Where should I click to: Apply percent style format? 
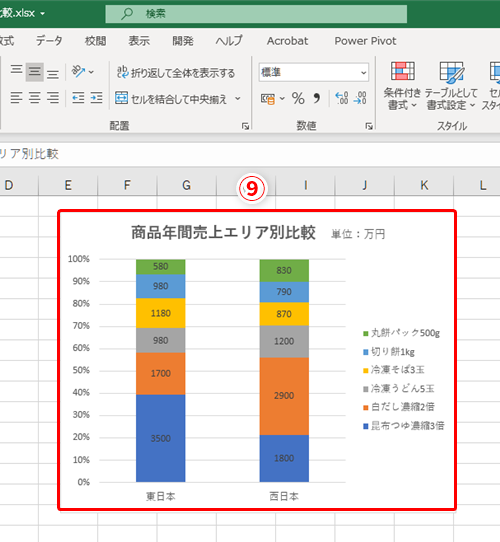298,99
